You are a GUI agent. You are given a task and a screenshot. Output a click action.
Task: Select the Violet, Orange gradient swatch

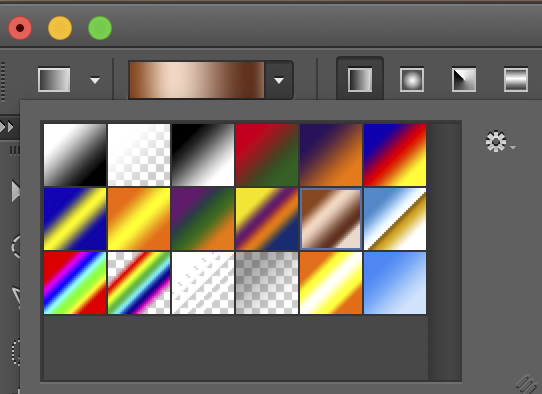(x=331, y=155)
